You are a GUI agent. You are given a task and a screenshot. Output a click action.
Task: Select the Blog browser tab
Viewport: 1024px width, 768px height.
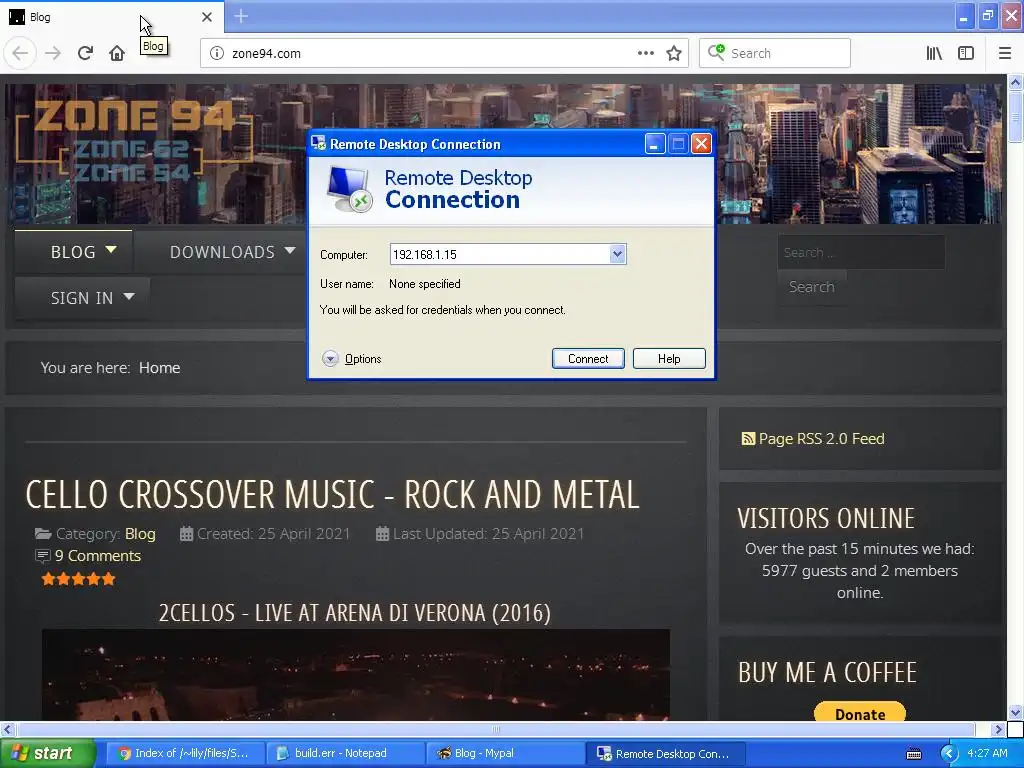pos(111,17)
